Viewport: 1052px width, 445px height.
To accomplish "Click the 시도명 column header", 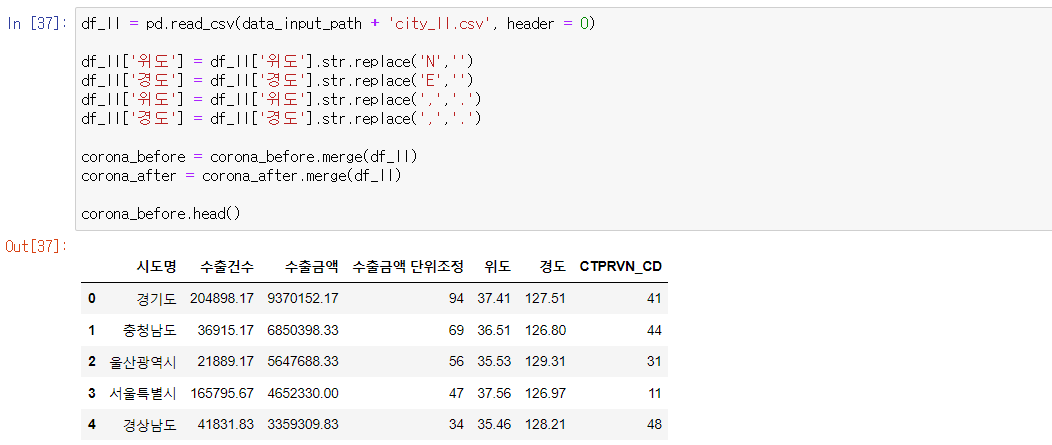I will (x=157, y=266).
